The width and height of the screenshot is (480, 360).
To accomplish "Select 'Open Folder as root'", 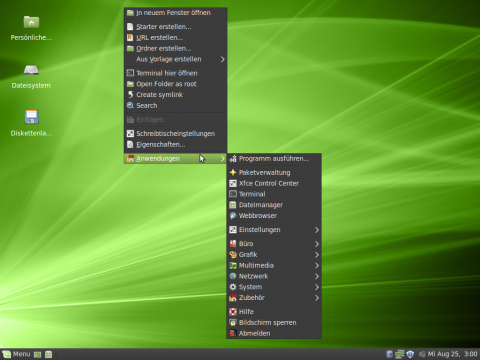I will pyautogui.click(x=176, y=84).
